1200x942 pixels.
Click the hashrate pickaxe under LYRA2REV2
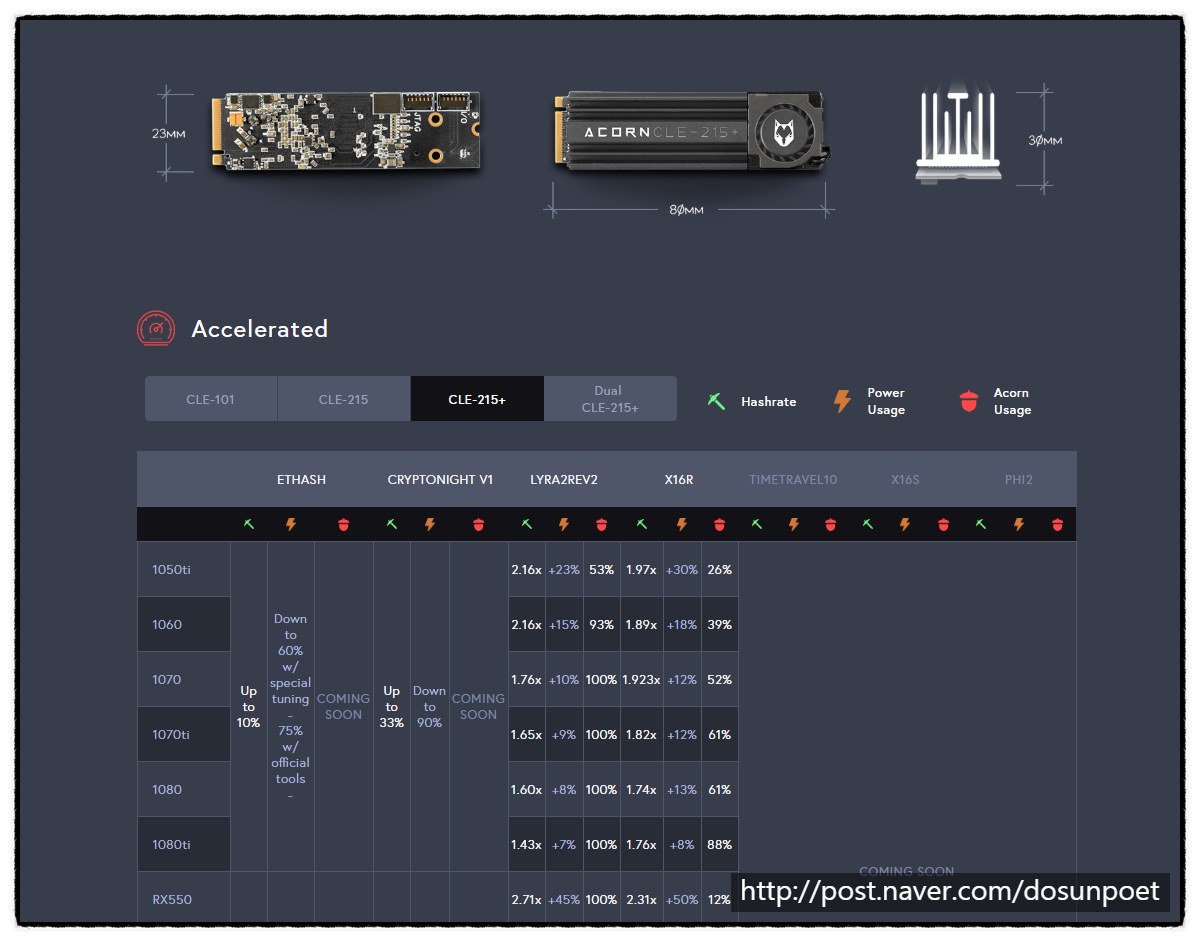pos(527,524)
